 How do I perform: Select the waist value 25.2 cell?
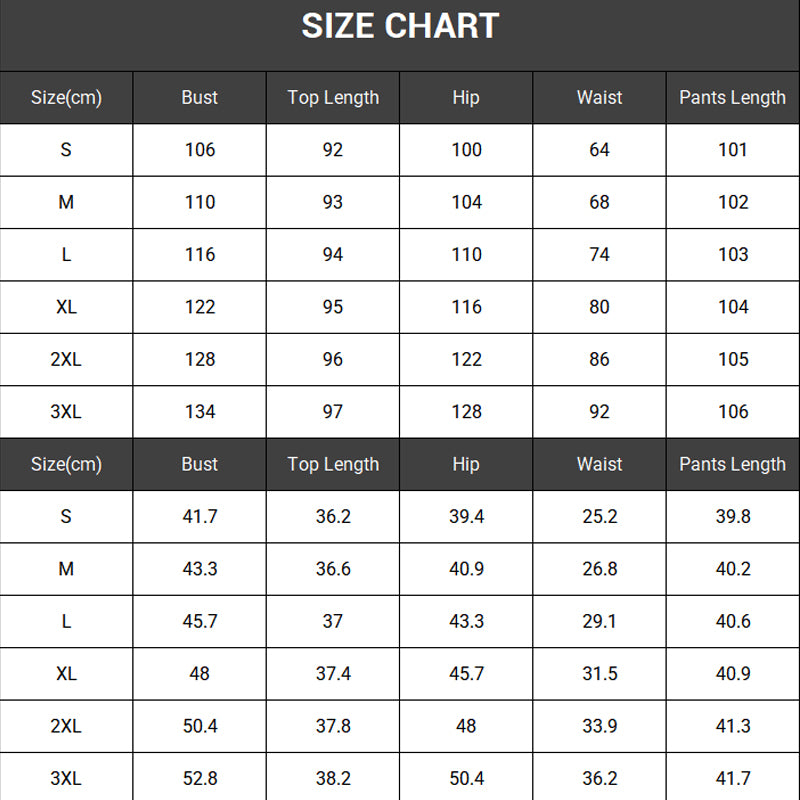600,517
